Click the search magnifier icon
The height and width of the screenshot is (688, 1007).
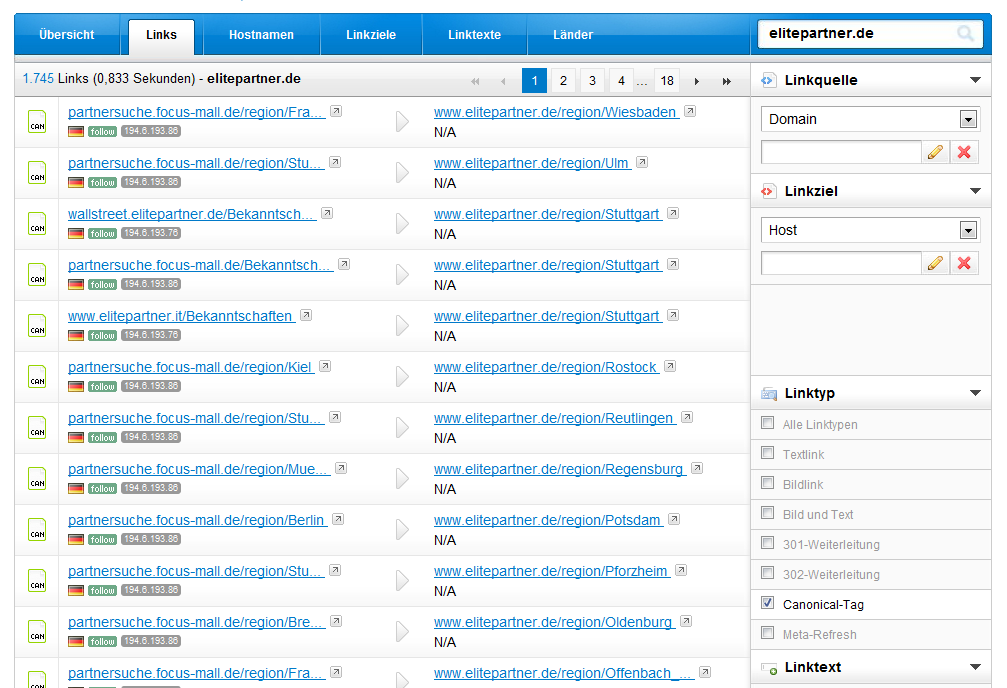[965, 34]
